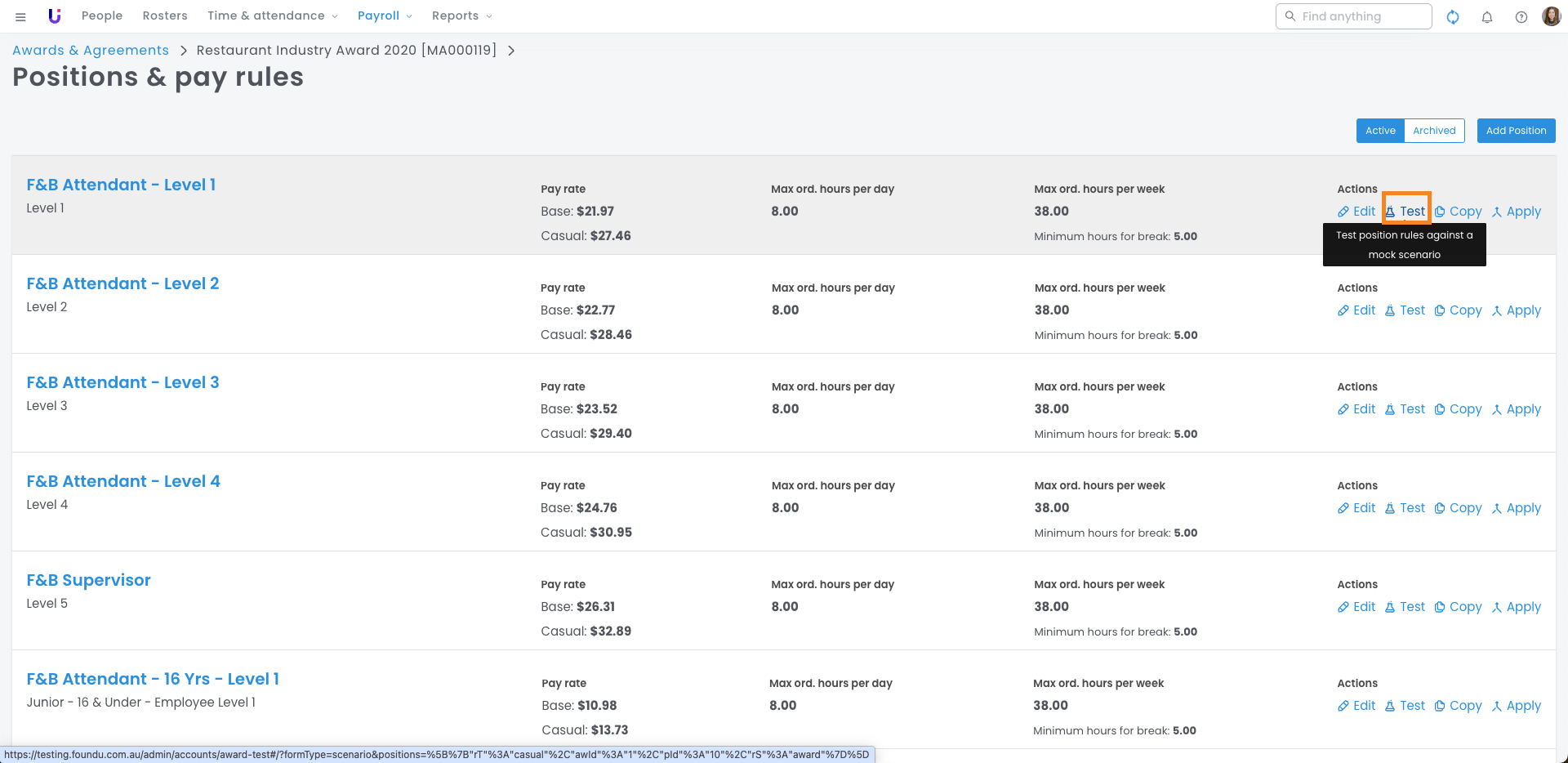The width and height of the screenshot is (1568, 763).
Task: Show Active positions list
Action: [1380, 131]
